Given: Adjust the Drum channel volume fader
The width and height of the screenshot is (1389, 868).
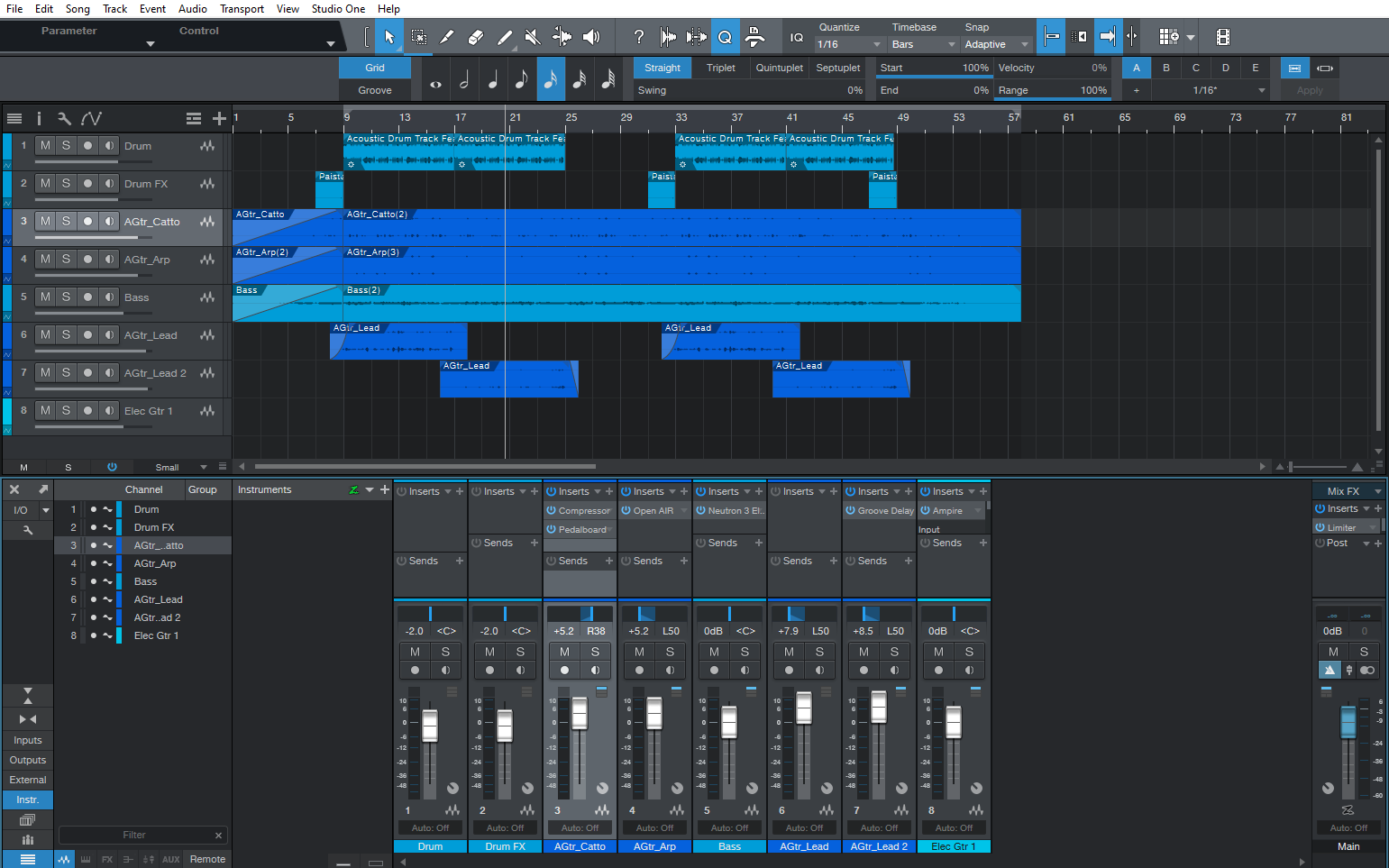Looking at the screenshot, I should [x=430, y=726].
